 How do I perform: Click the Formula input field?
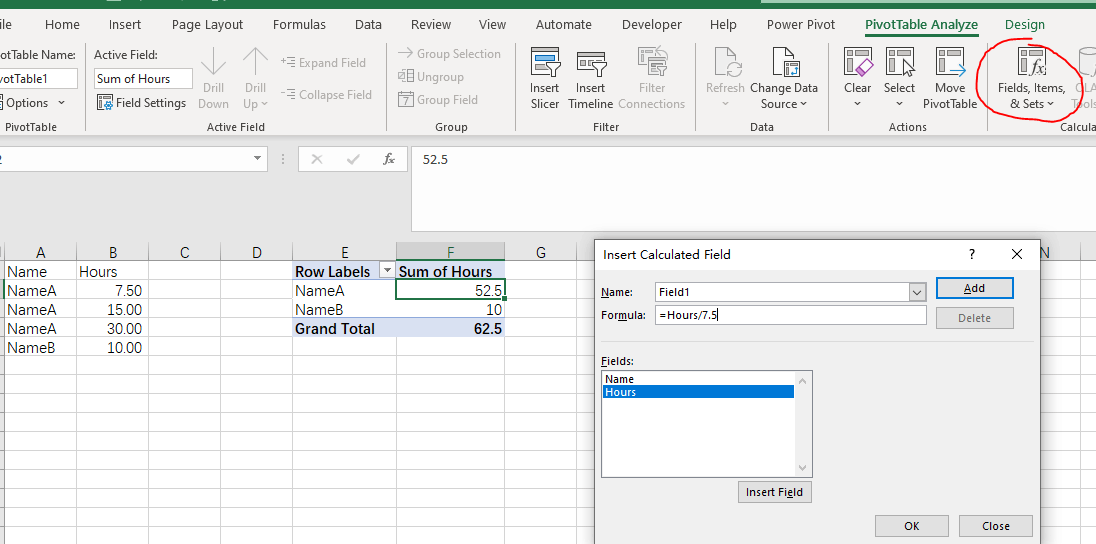(x=791, y=315)
